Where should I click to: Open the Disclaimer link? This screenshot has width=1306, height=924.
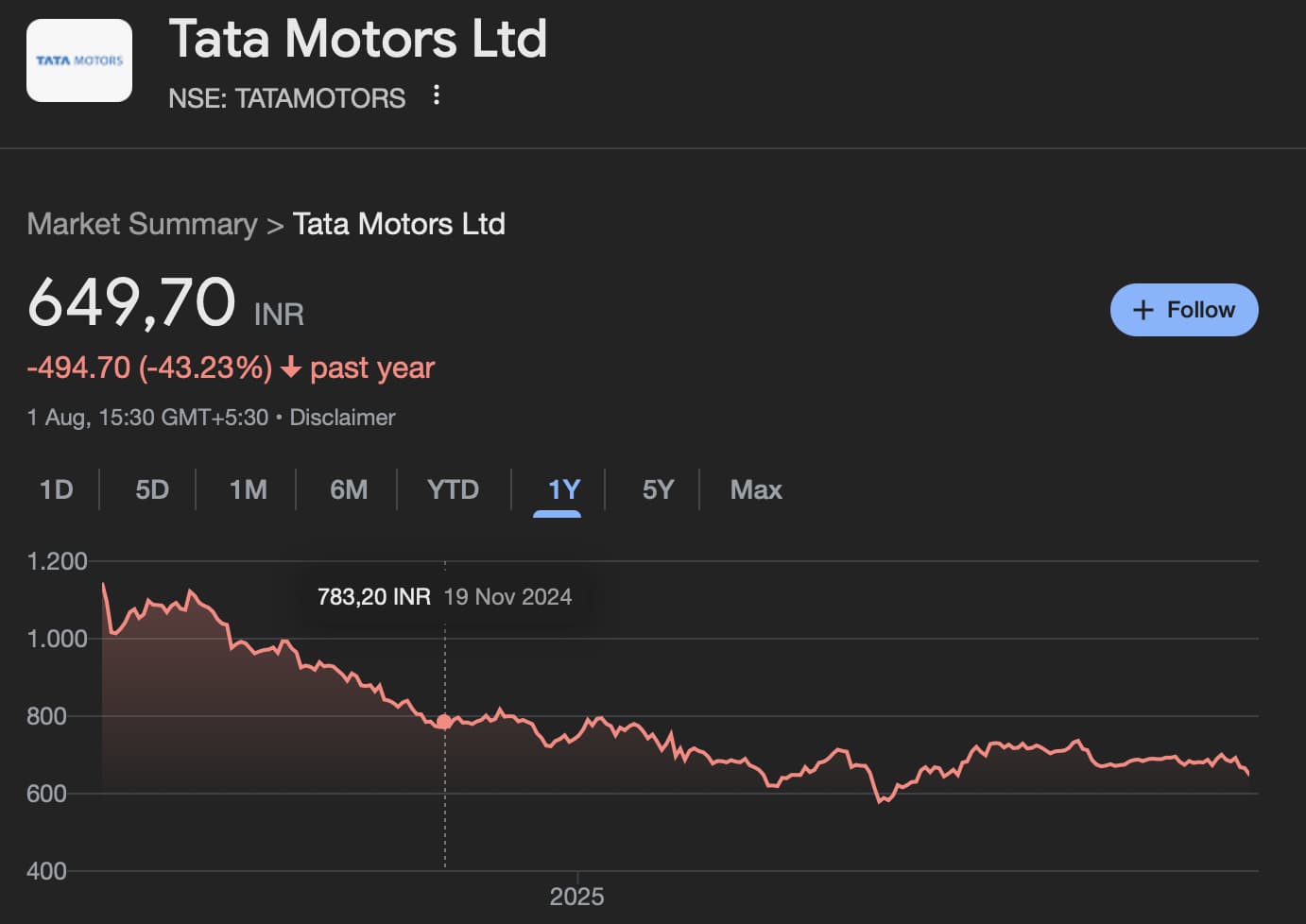[342, 418]
